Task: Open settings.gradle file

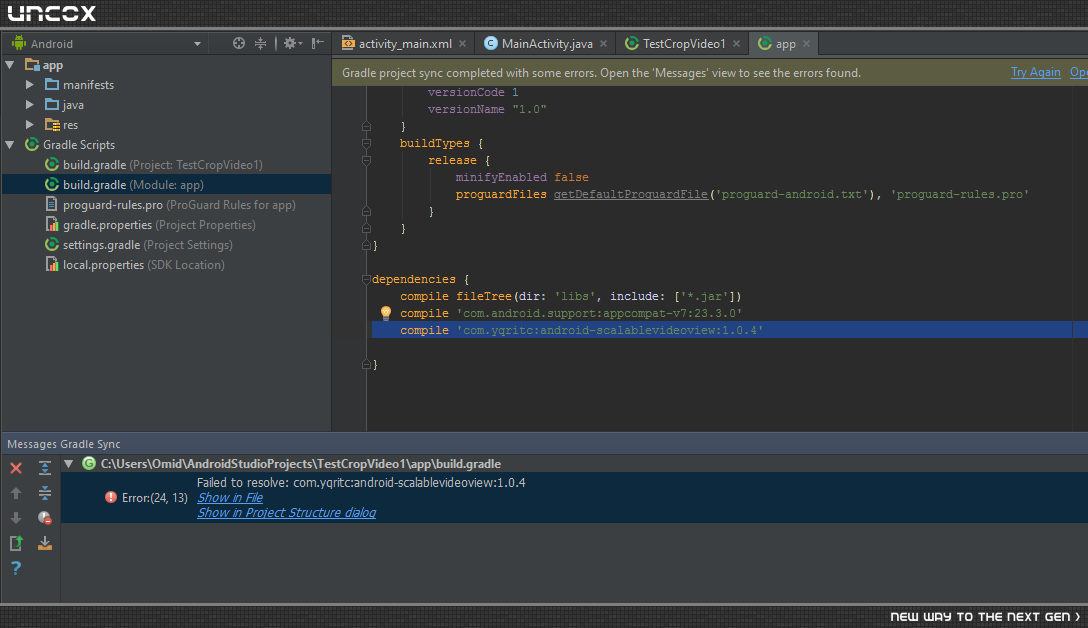Action: 167,245
